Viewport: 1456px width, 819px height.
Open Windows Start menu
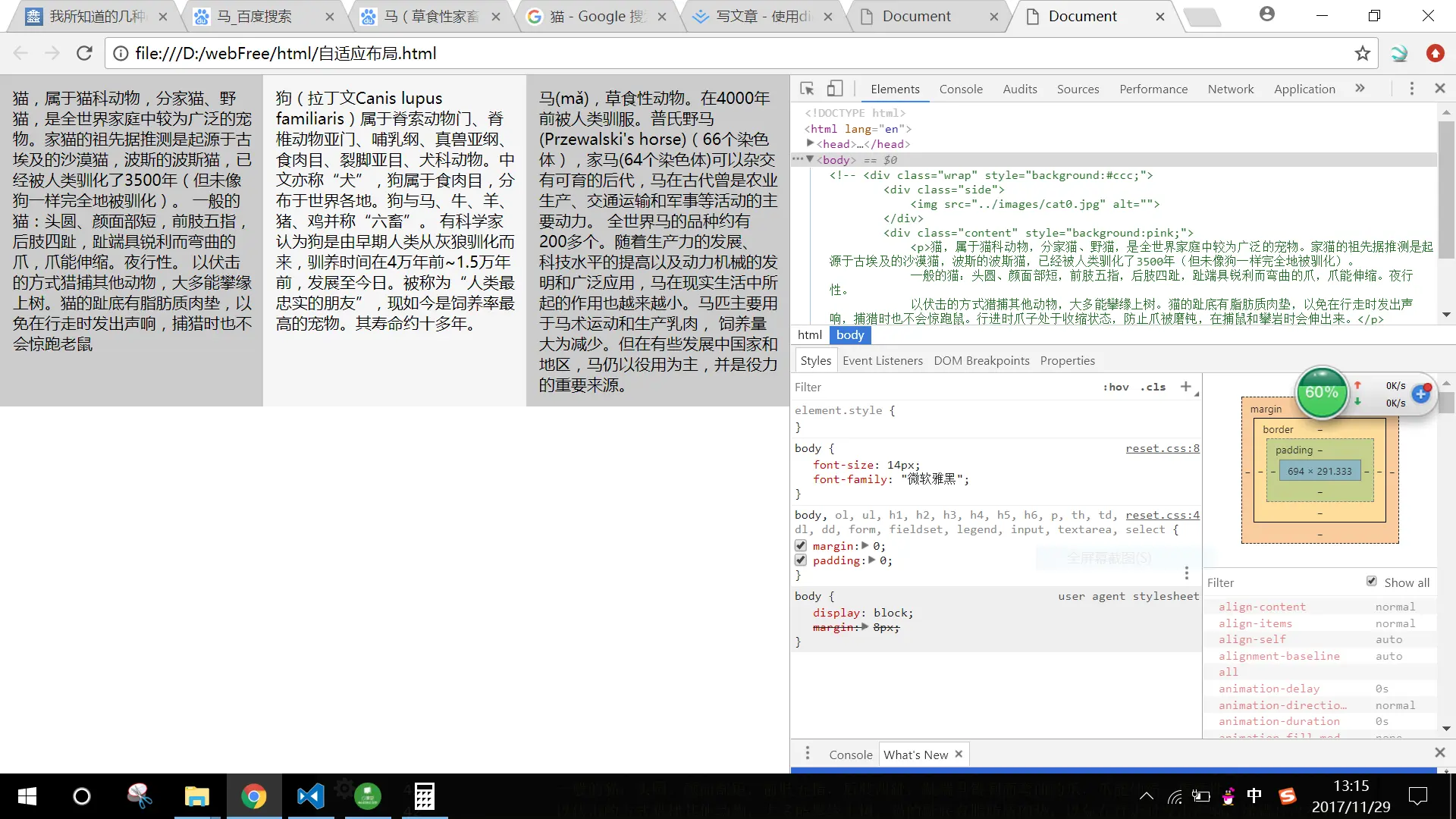pyautogui.click(x=27, y=796)
